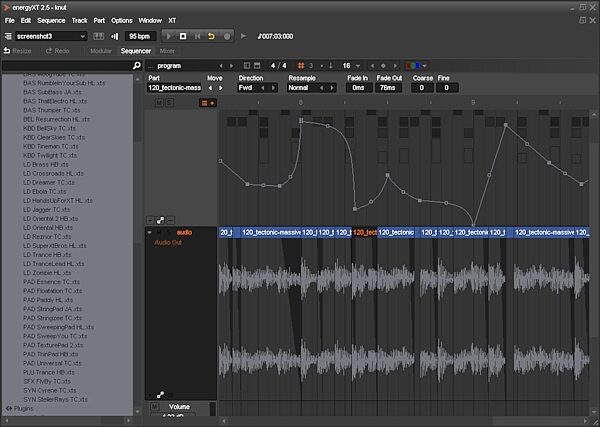The image size is (600, 427).
Task: Open the project list menu icon
Action: (8, 36)
